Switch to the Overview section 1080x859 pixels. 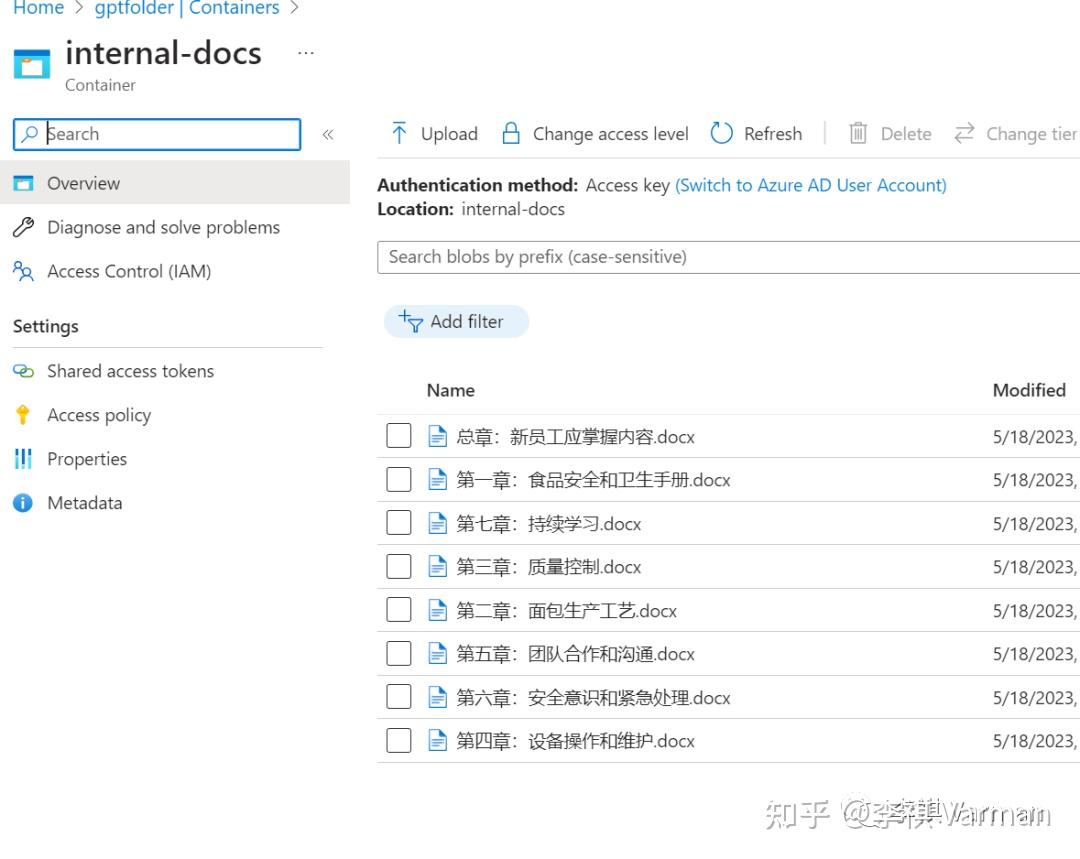pyautogui.click(x=83, y=183)
